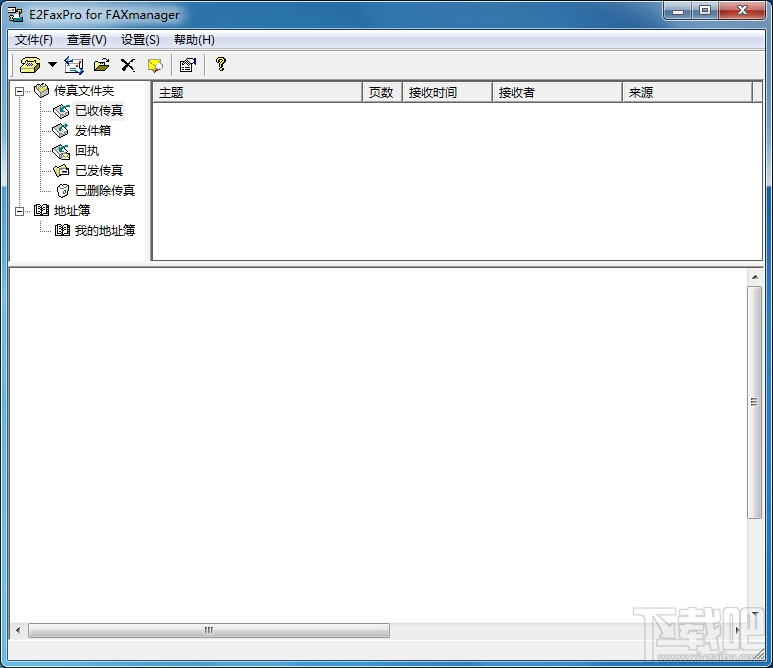Open the 查看(V) menu
773x668 pixels.
point(87,40)
